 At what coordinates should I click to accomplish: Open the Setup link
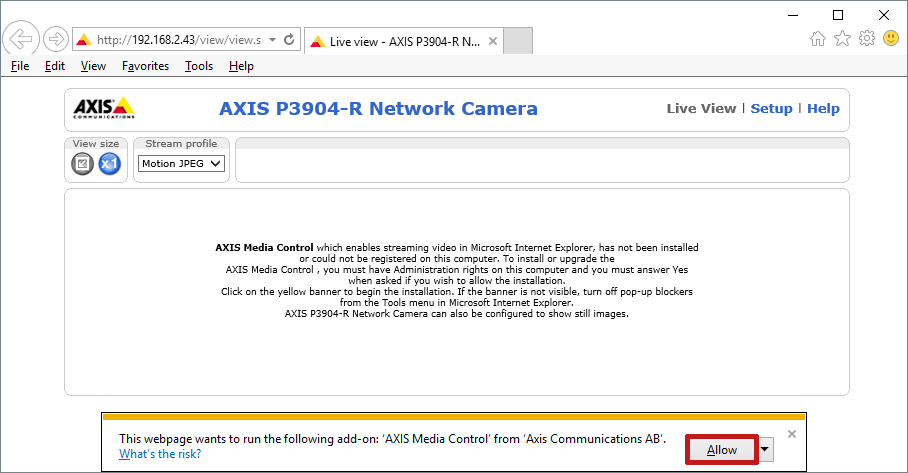[771, 109]
